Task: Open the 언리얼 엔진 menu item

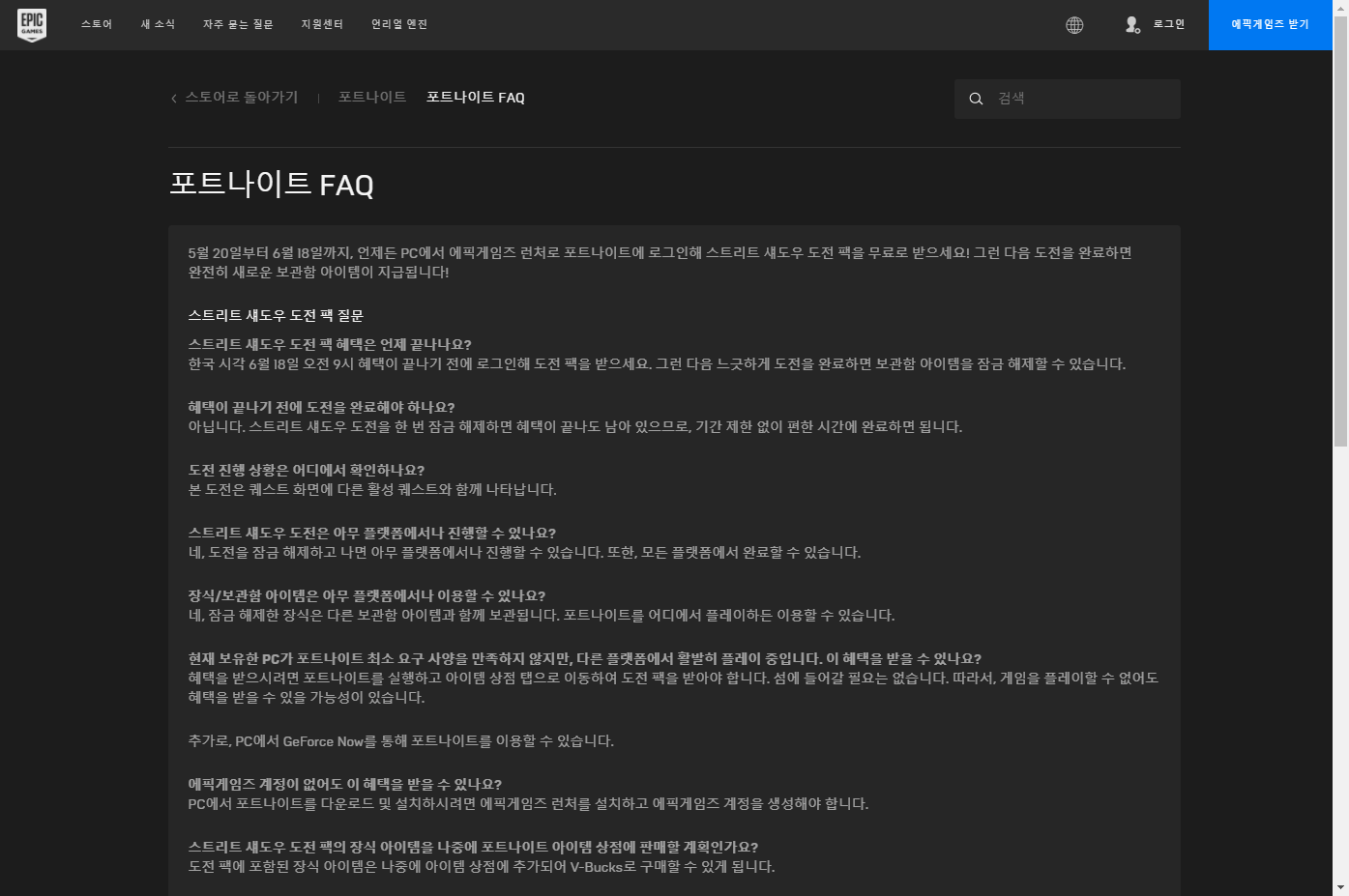Action: point(399,24)
